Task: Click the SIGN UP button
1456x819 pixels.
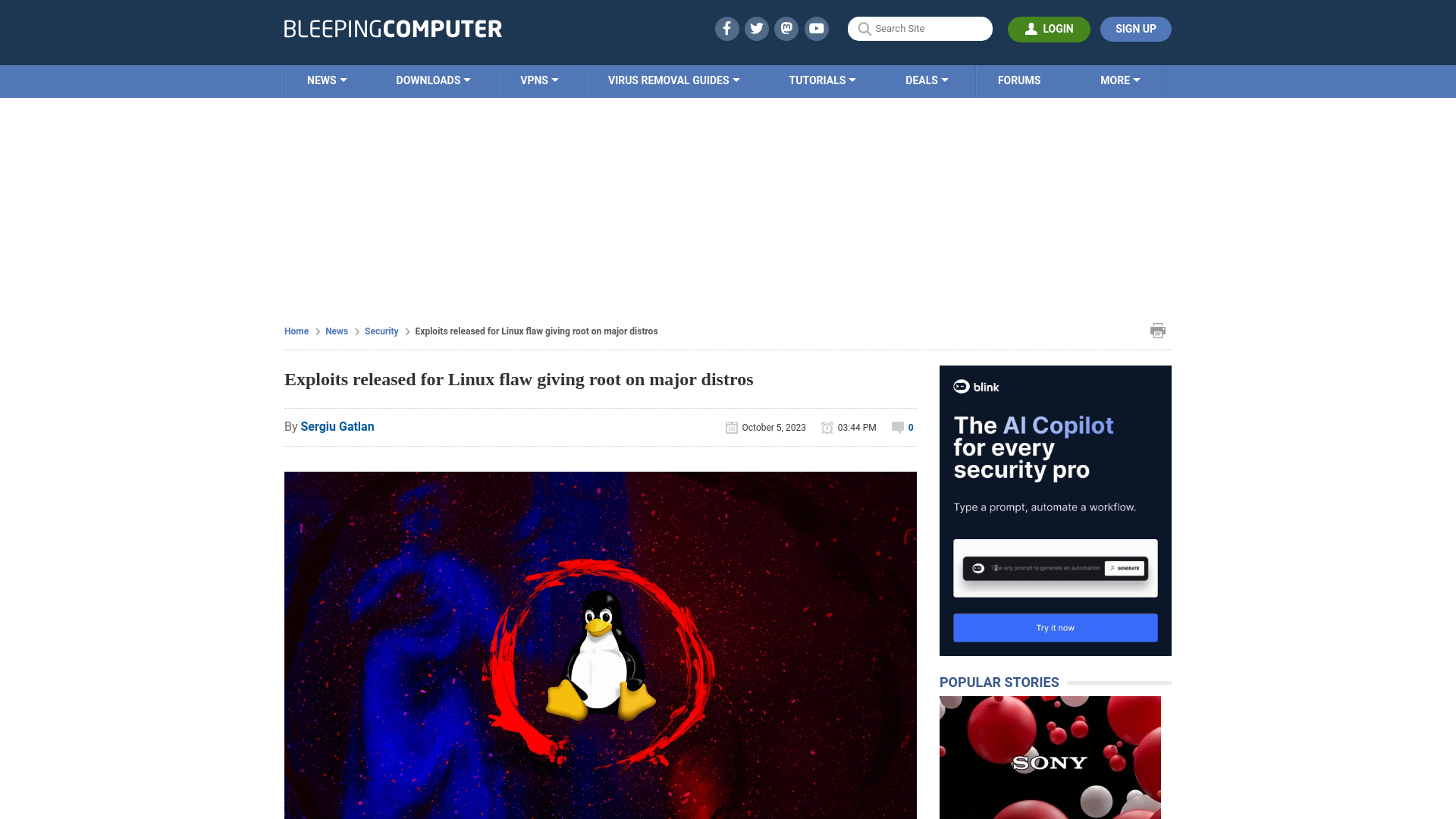Action: [1135, 28]
